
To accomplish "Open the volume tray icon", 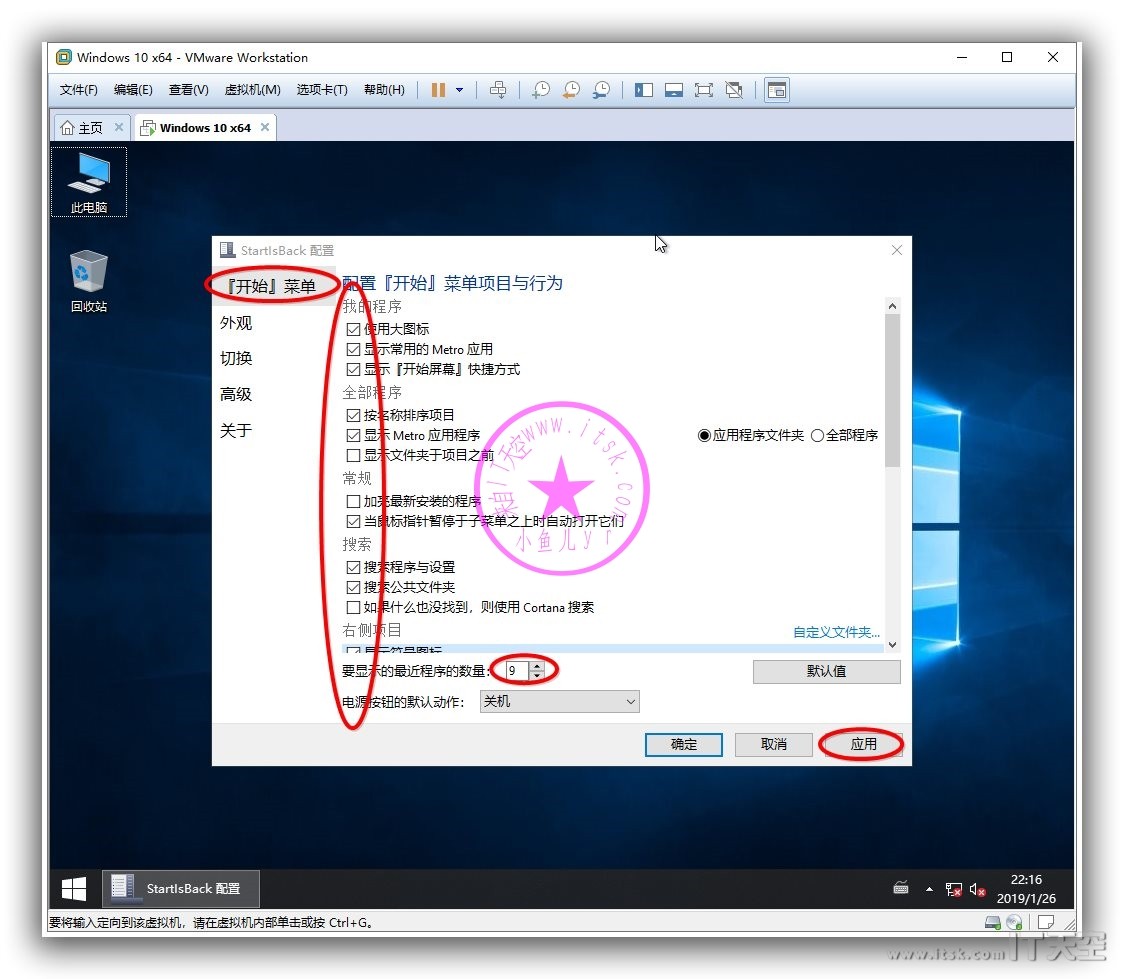I will coord(977,889).
